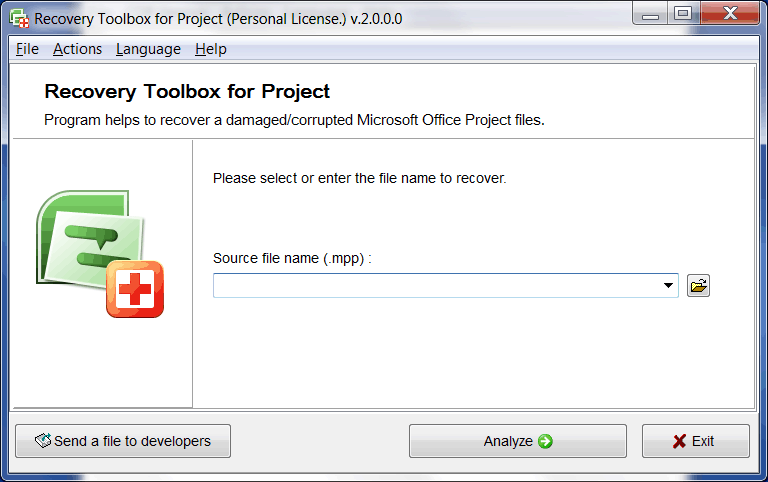This screenshot has width=768, height=482.
Task: Maximize the Recovery Toolbox window
Action: point(683,13)
